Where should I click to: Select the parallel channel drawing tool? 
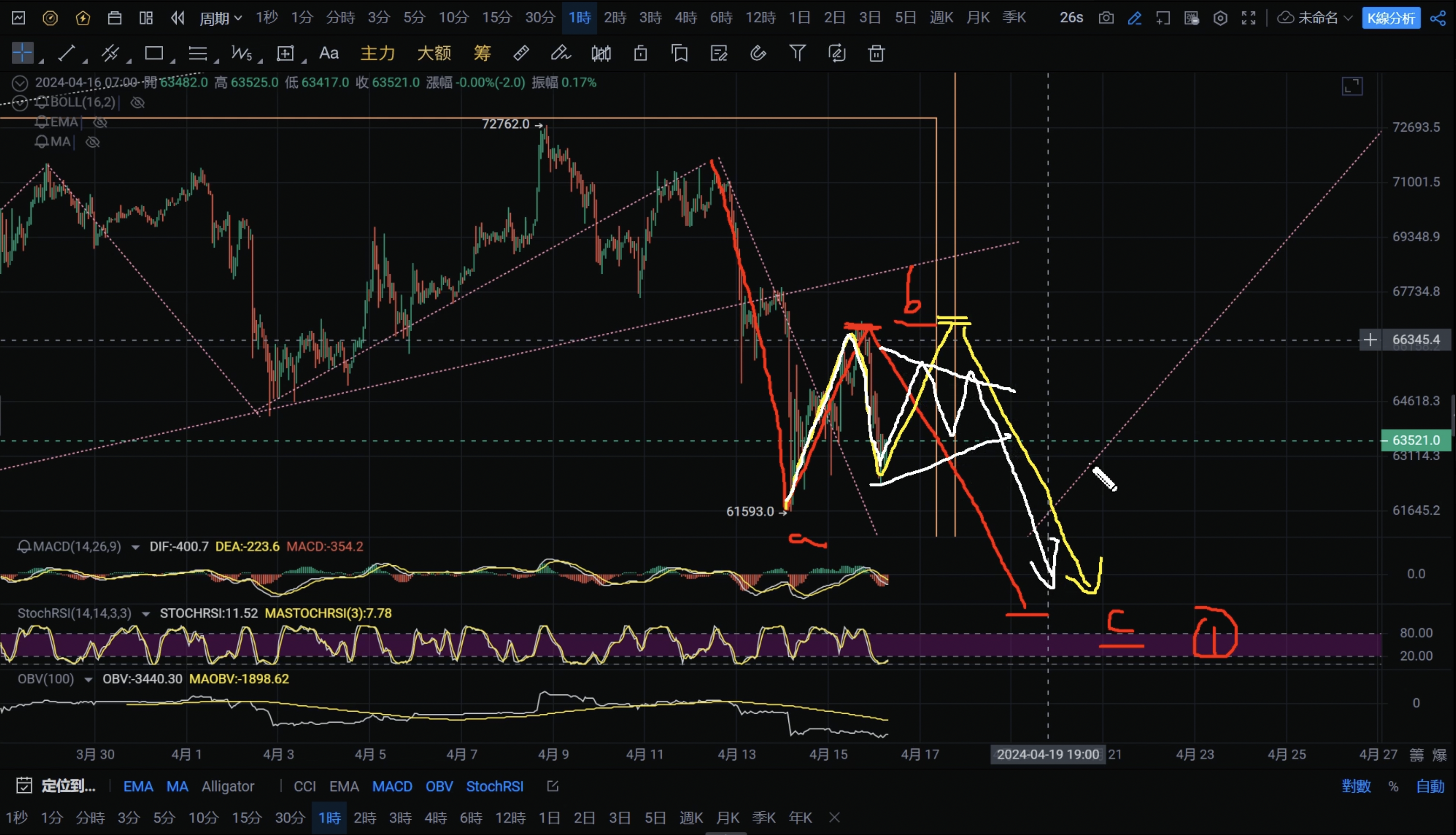pos(110,53)
